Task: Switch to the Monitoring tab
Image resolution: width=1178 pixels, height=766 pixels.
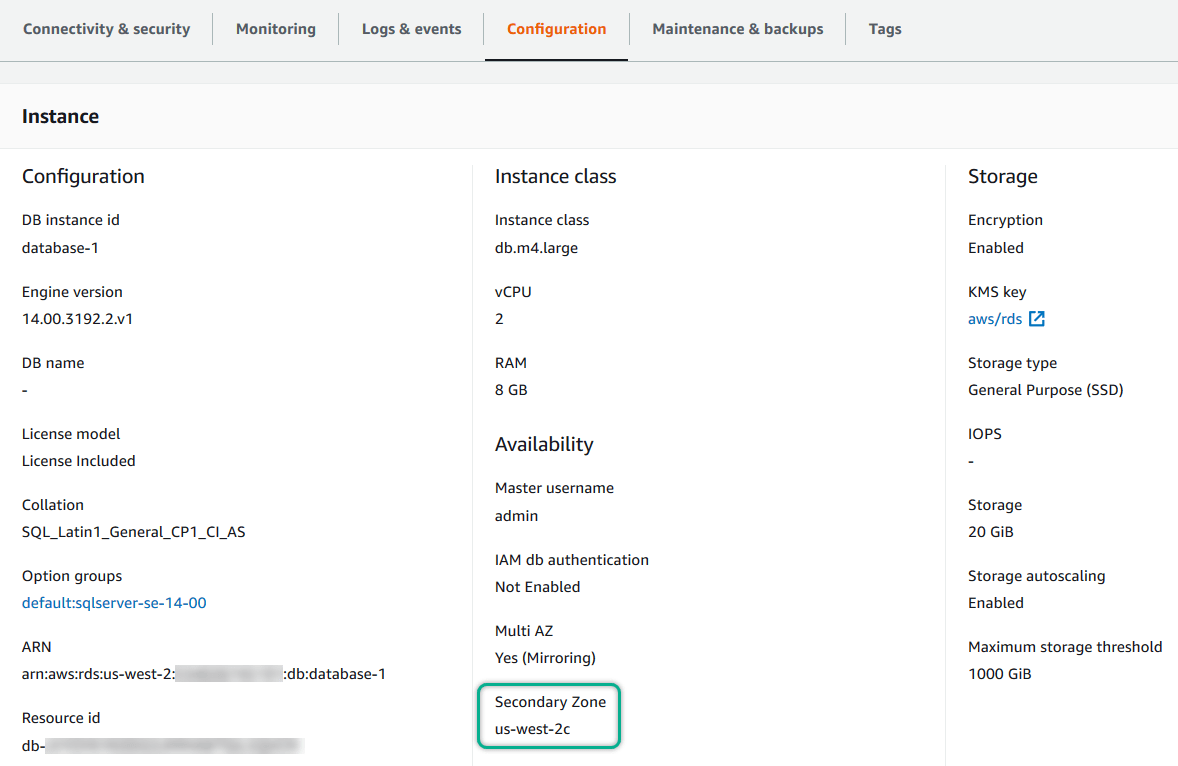Action: pos(275,29)
